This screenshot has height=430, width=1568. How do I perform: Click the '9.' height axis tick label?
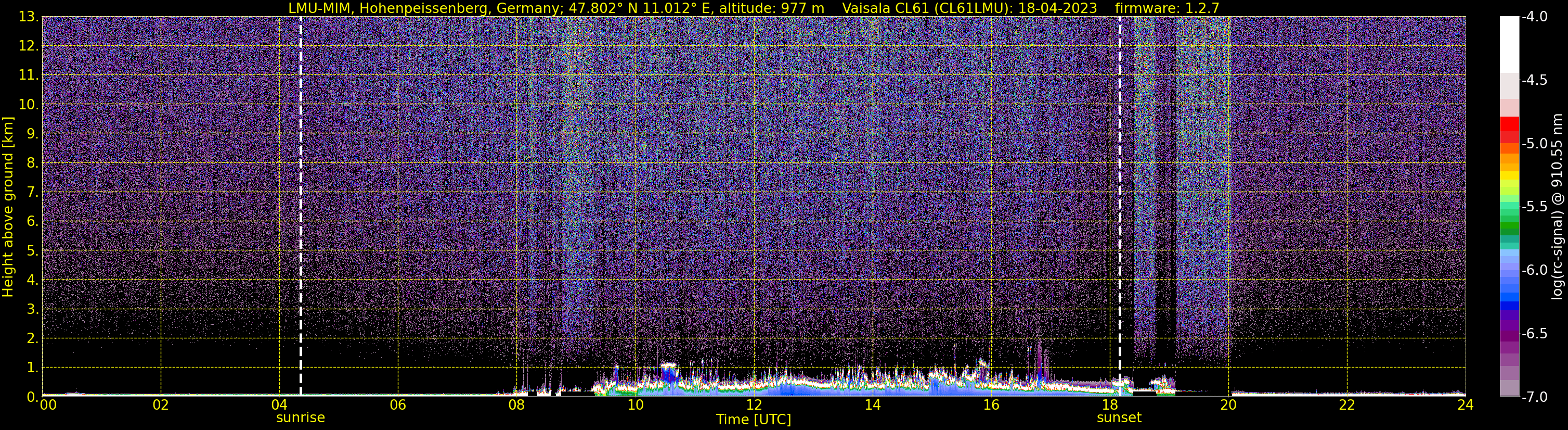(x=33, y=134)
